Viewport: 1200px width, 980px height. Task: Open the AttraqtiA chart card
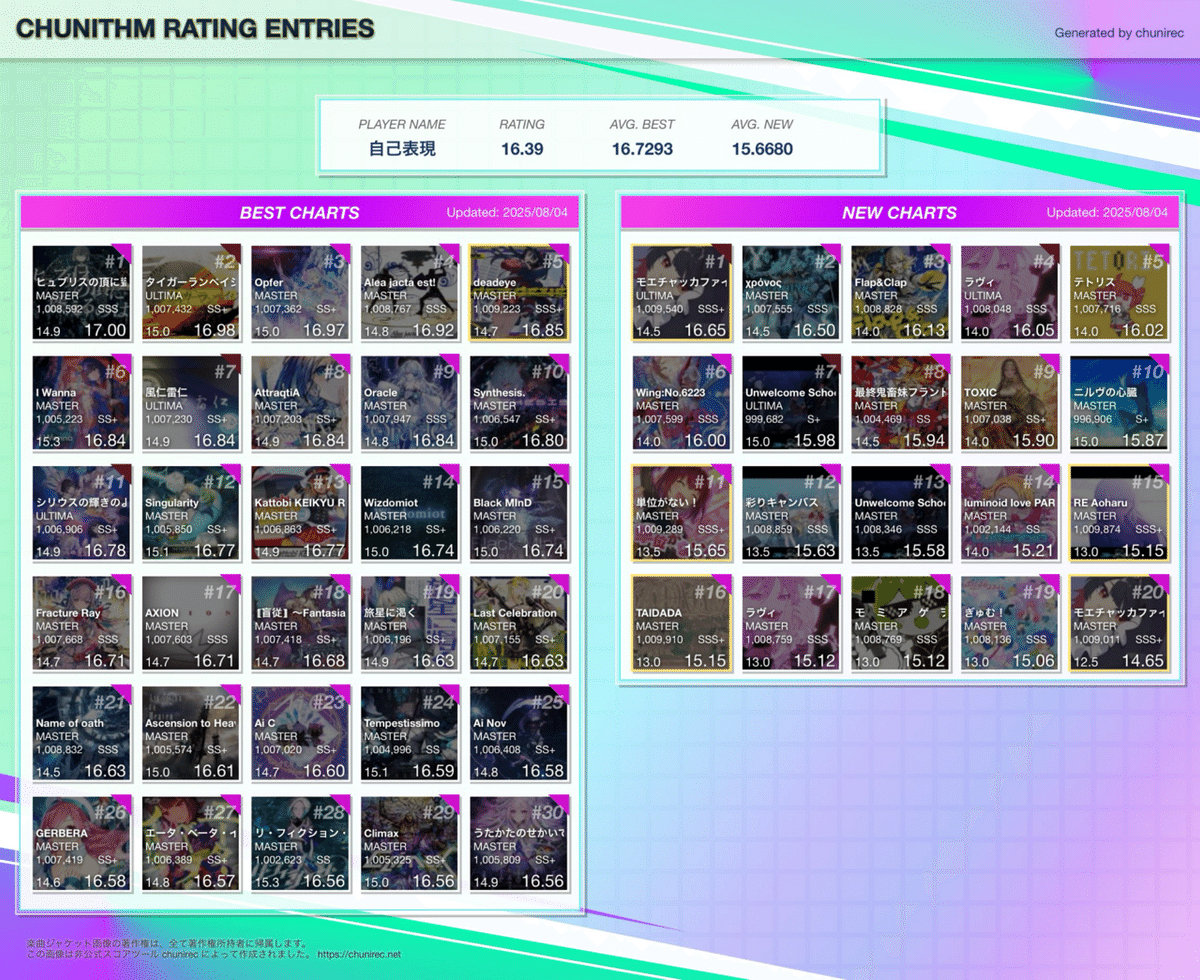tap(300, 403)
